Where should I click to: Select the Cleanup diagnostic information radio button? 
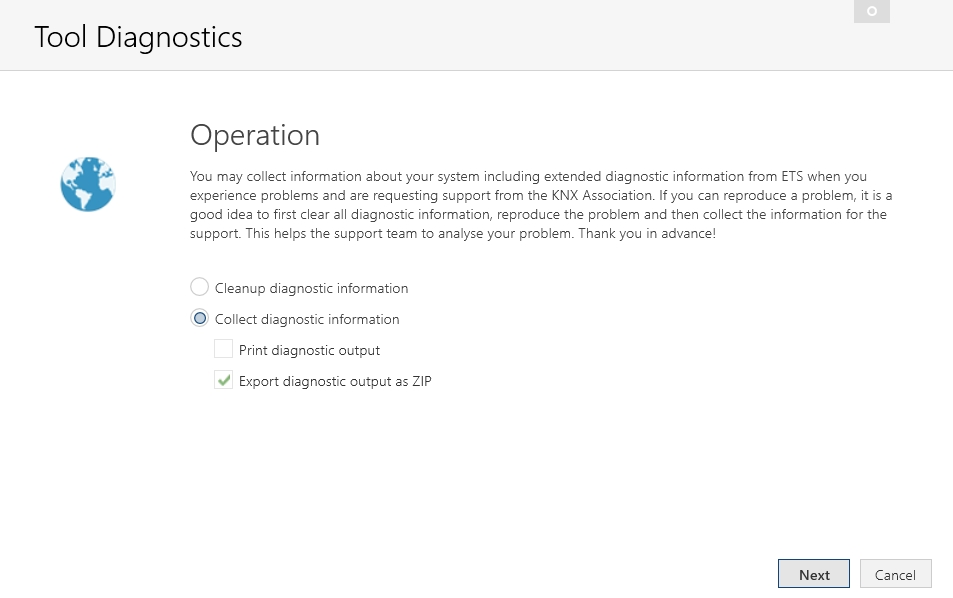[x=199, y=287]
